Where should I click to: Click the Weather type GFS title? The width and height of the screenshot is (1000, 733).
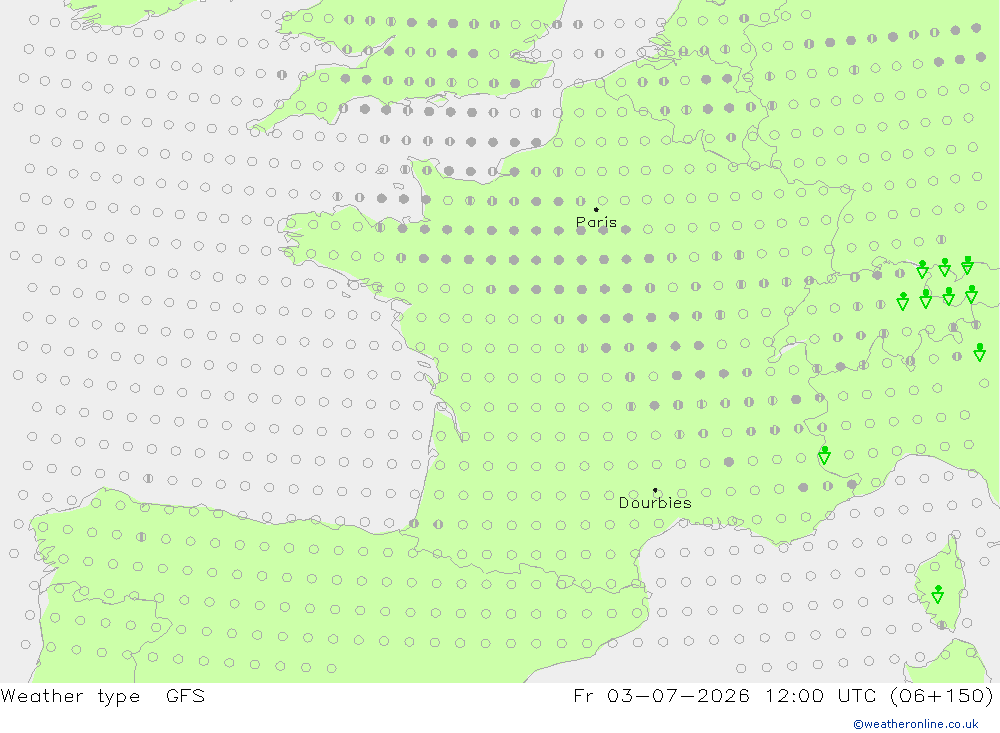pos(103,696)
